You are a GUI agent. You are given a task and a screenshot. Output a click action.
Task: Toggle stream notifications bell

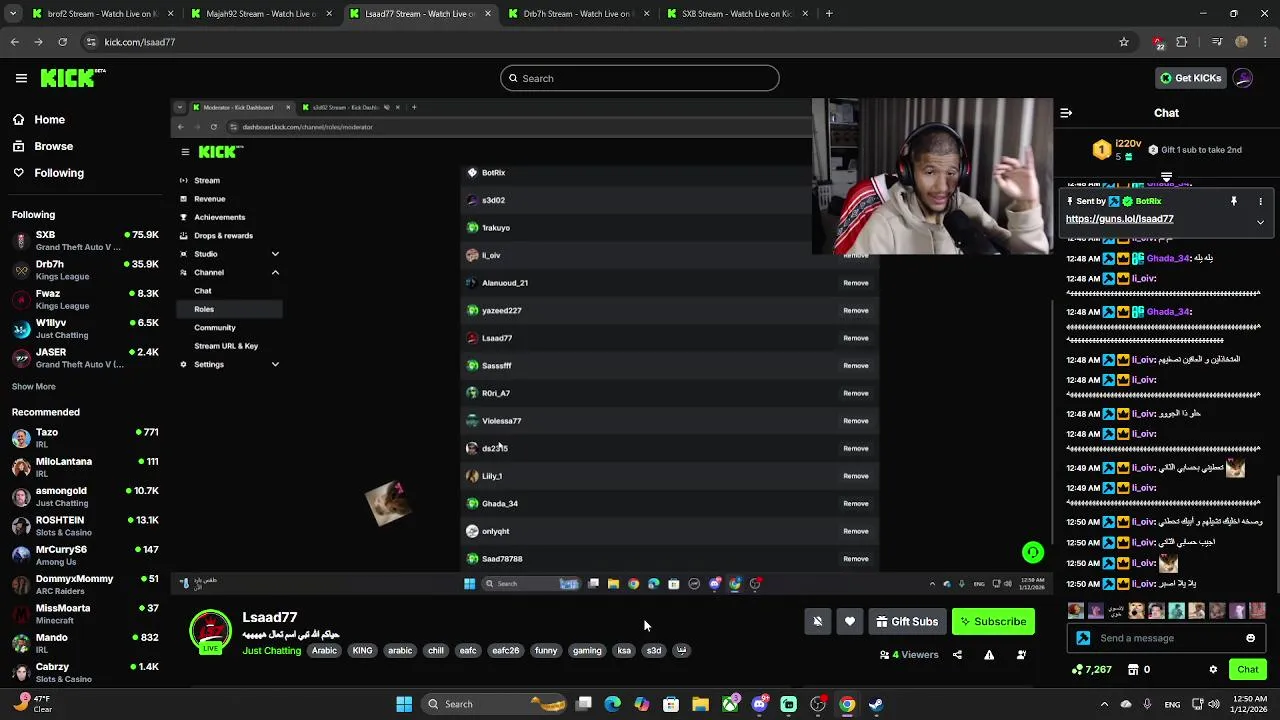(818, 622)
